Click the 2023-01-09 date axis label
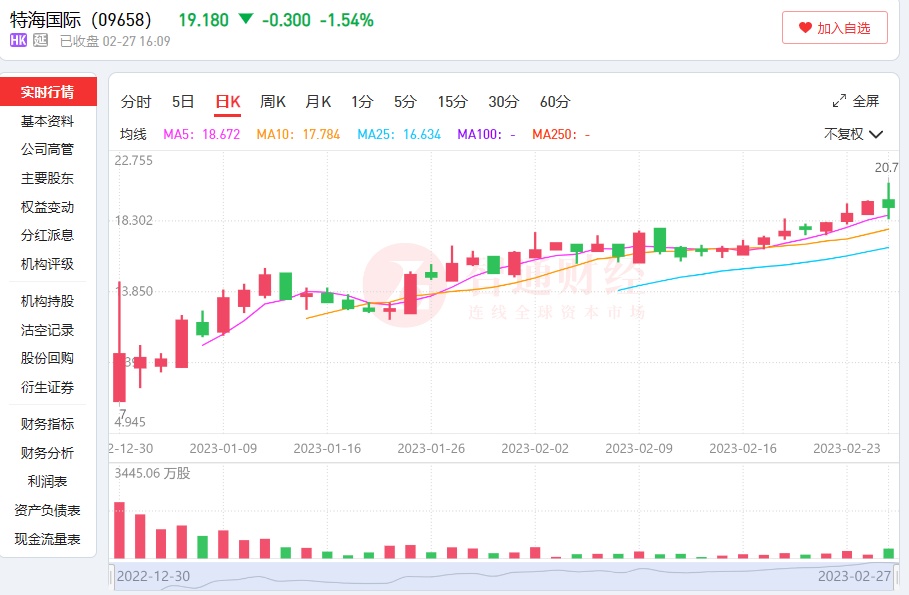This screenshot has height=595, width=909. [223, 448]
